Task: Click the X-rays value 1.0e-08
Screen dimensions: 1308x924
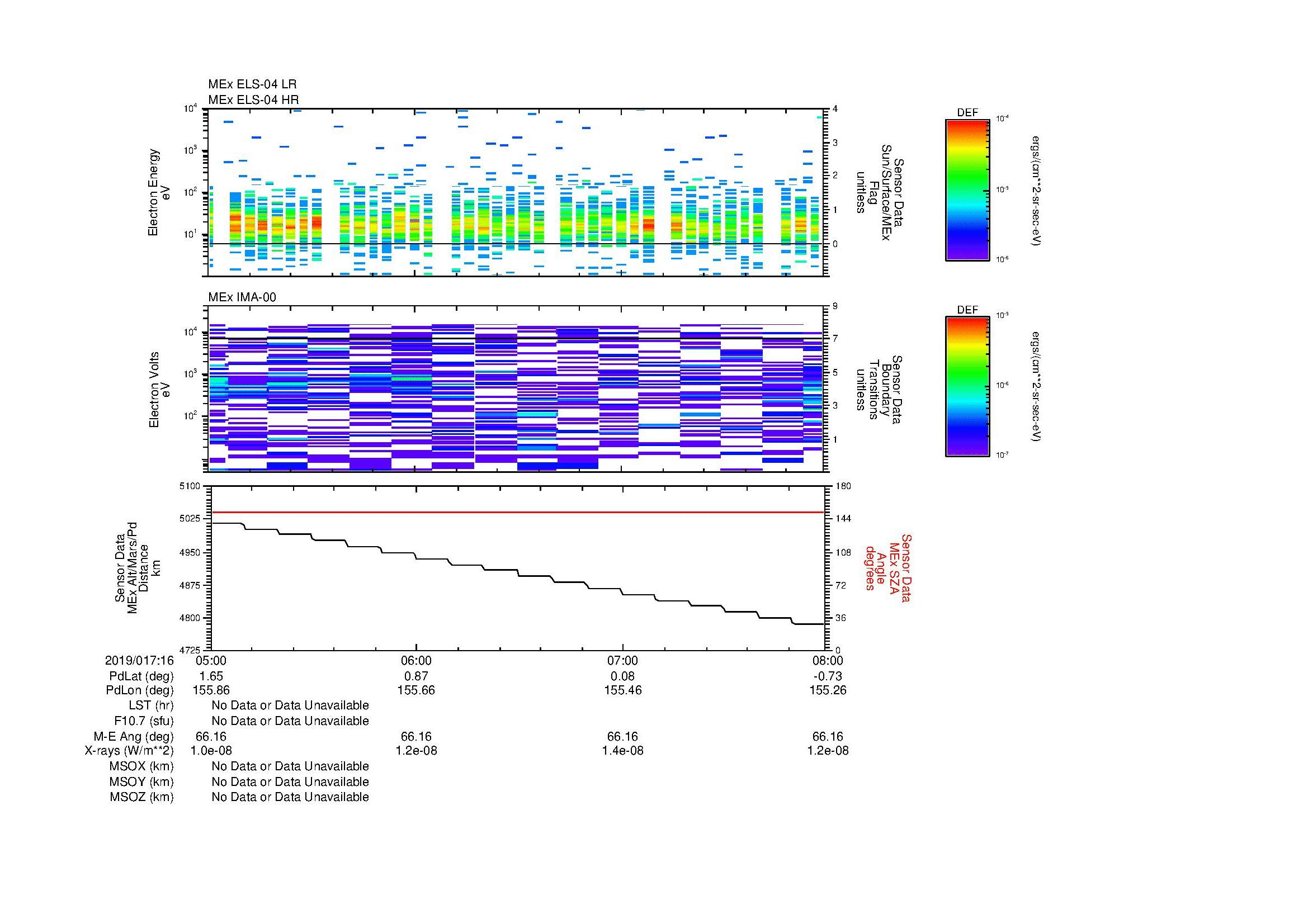Action: coord(211,750)
